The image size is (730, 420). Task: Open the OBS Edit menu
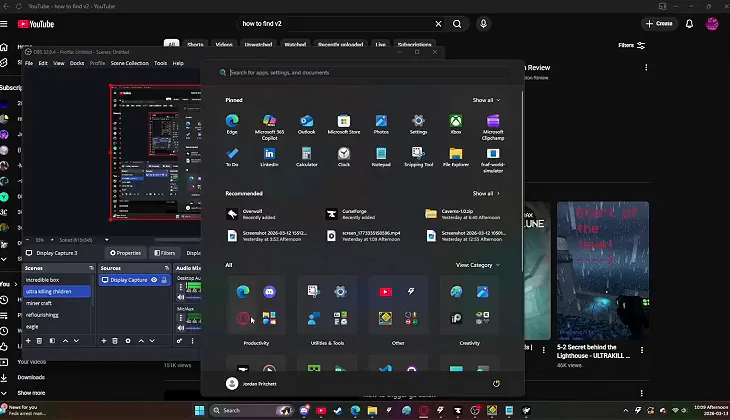[x=43, y=63]
